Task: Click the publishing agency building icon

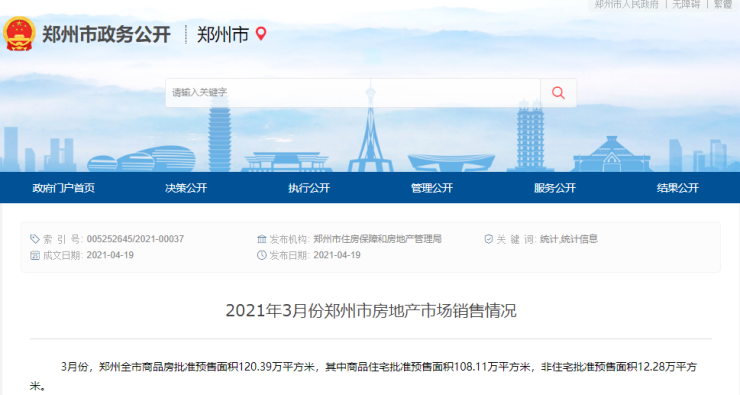Action: 261,239
